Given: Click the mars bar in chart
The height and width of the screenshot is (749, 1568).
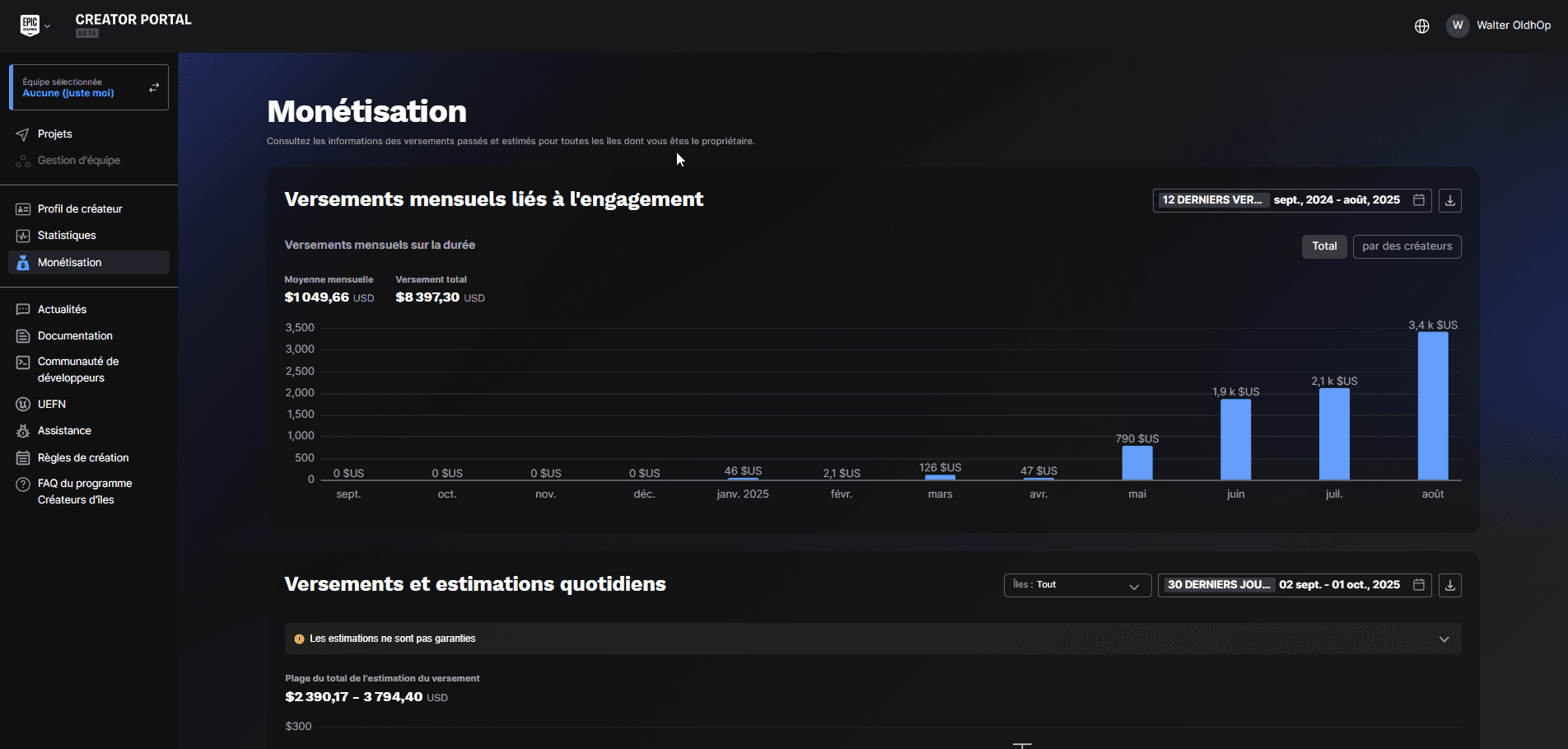Looking at the screenshot, I should [x=940, y=477].
